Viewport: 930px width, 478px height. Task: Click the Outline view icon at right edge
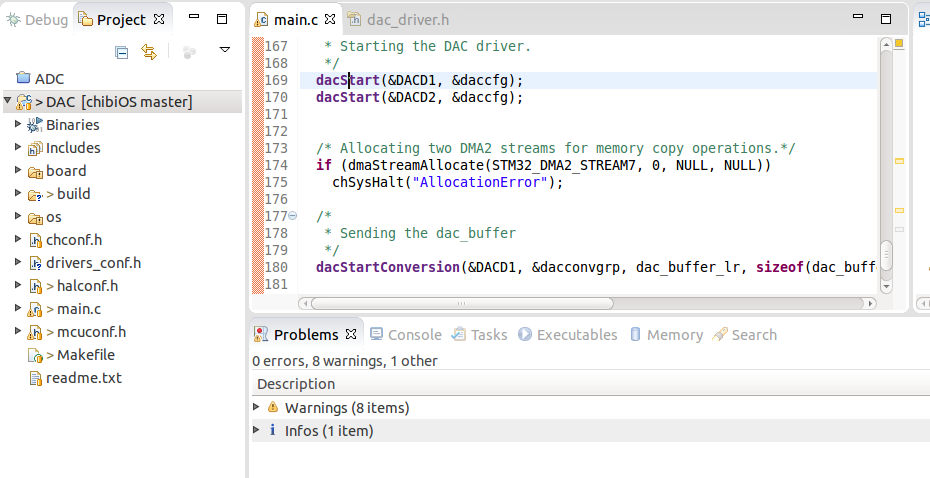pyautogui.click(x=924, y=20)
